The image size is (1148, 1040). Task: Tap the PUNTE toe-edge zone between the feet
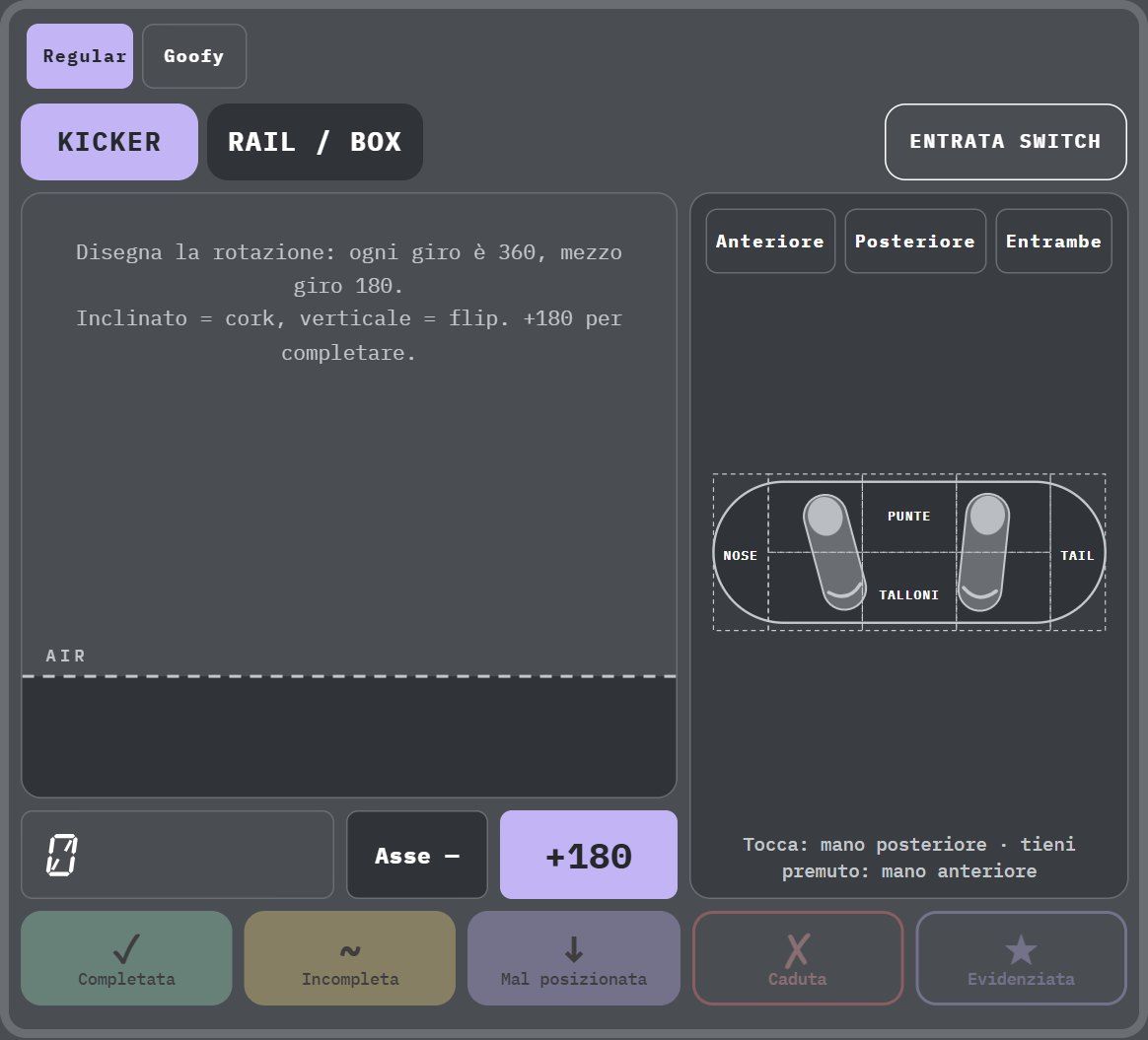(x=908, y=515)
